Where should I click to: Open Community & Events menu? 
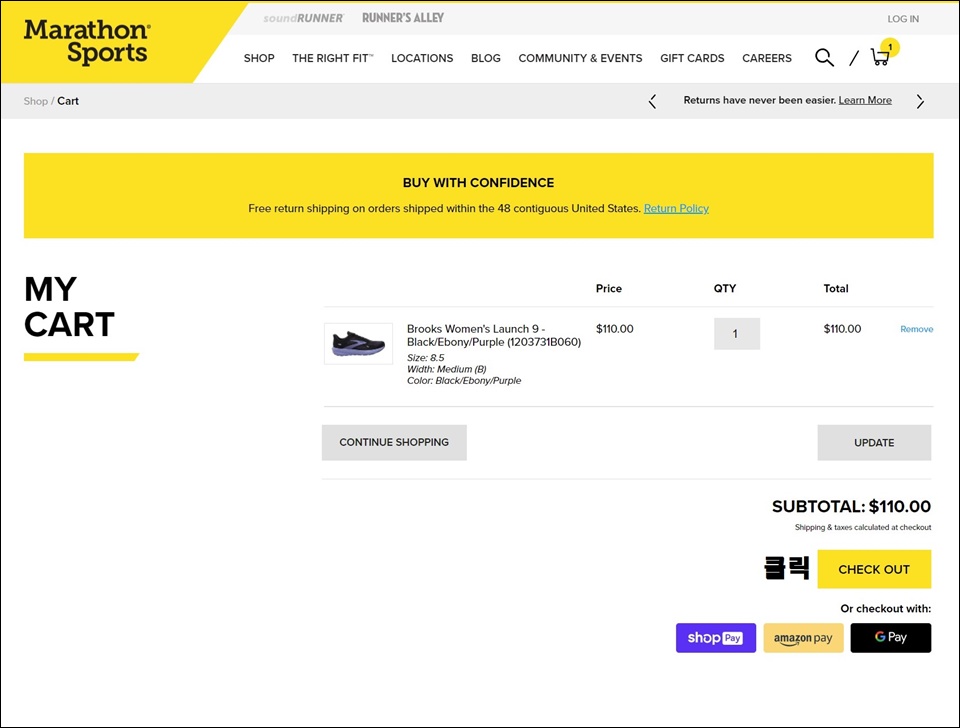(580, 58)
